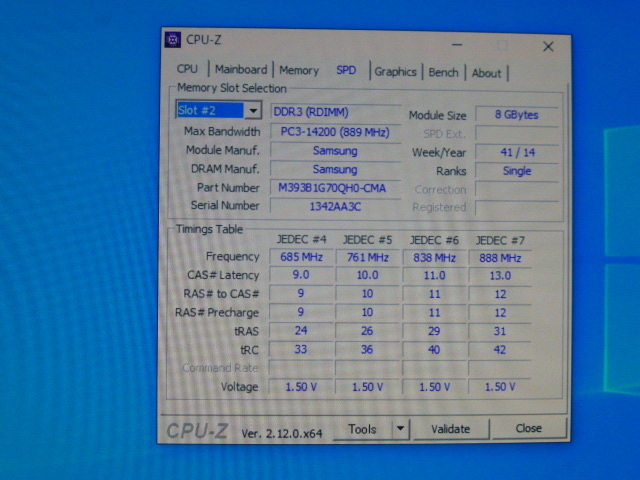The height and width of the screenshot is (480, 640).
Task: Close the CPU-Z window with X
Action: [548, 46]
